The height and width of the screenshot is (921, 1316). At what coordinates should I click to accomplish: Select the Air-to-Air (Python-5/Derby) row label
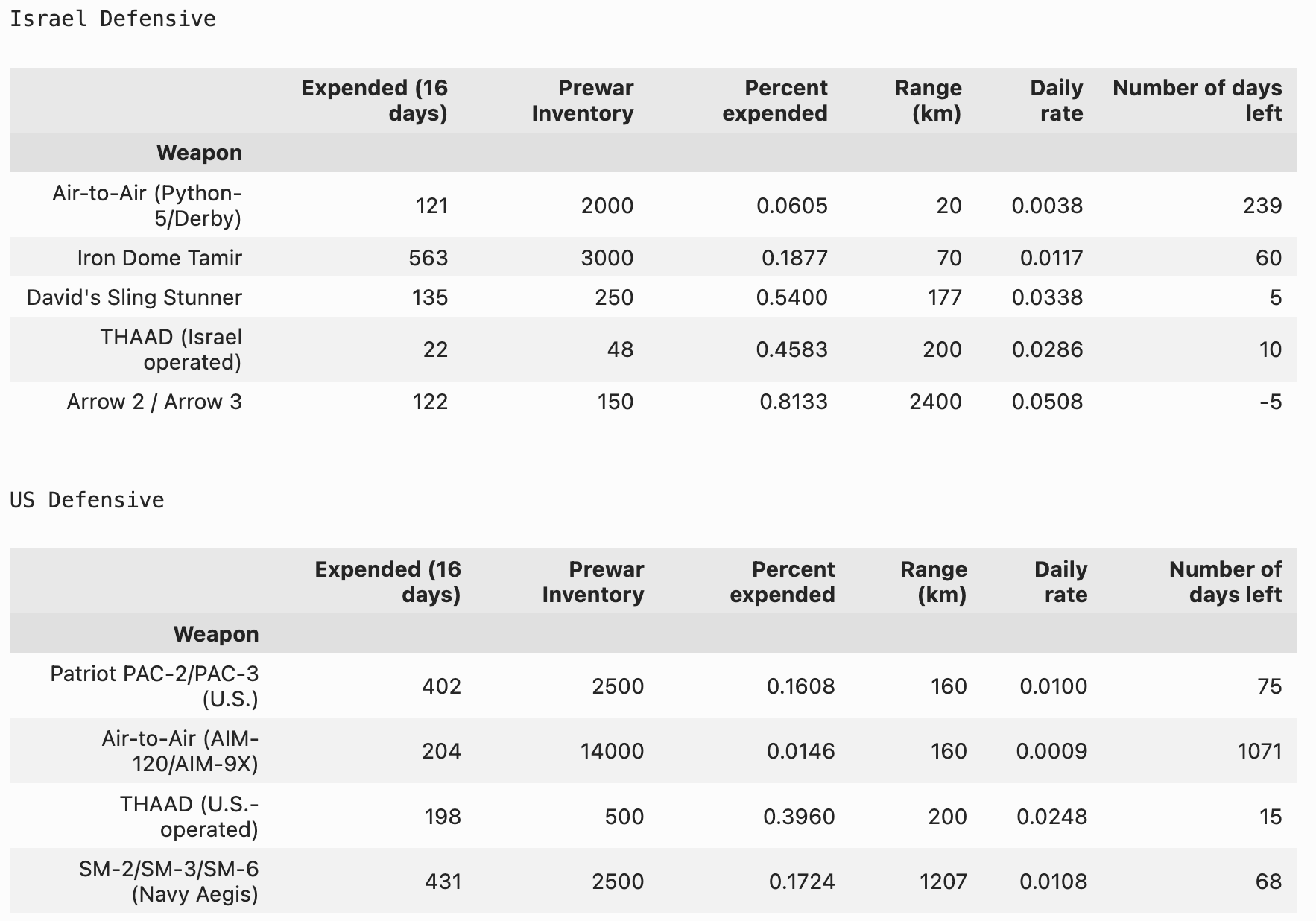147,205
